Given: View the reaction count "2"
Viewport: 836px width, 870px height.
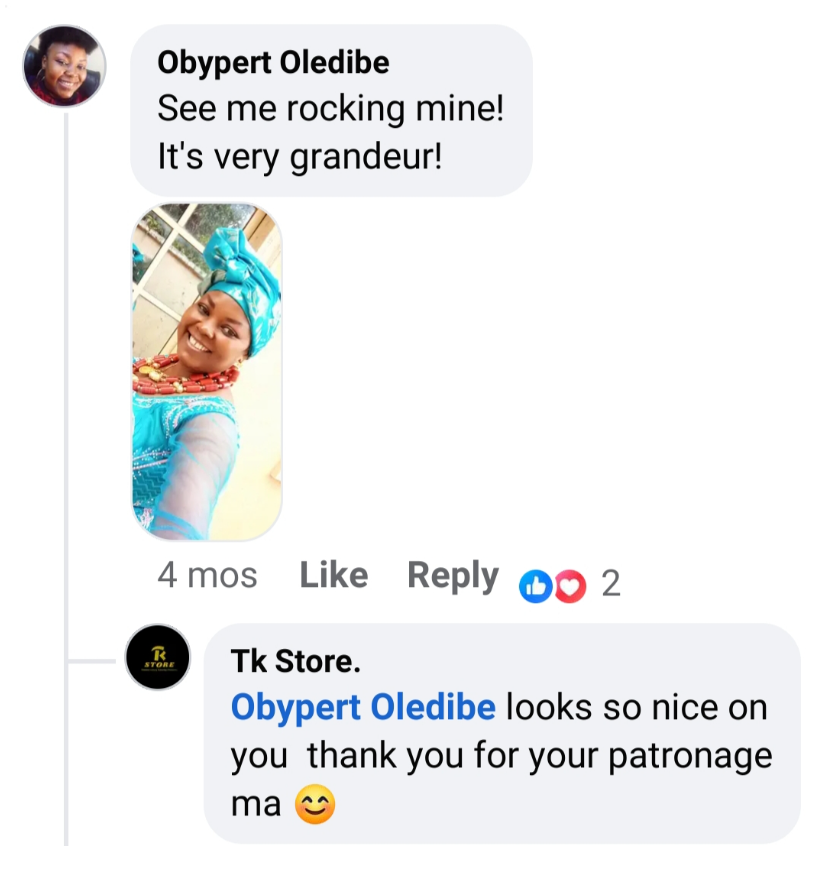Looking at the screenshot, I should 610,584.
